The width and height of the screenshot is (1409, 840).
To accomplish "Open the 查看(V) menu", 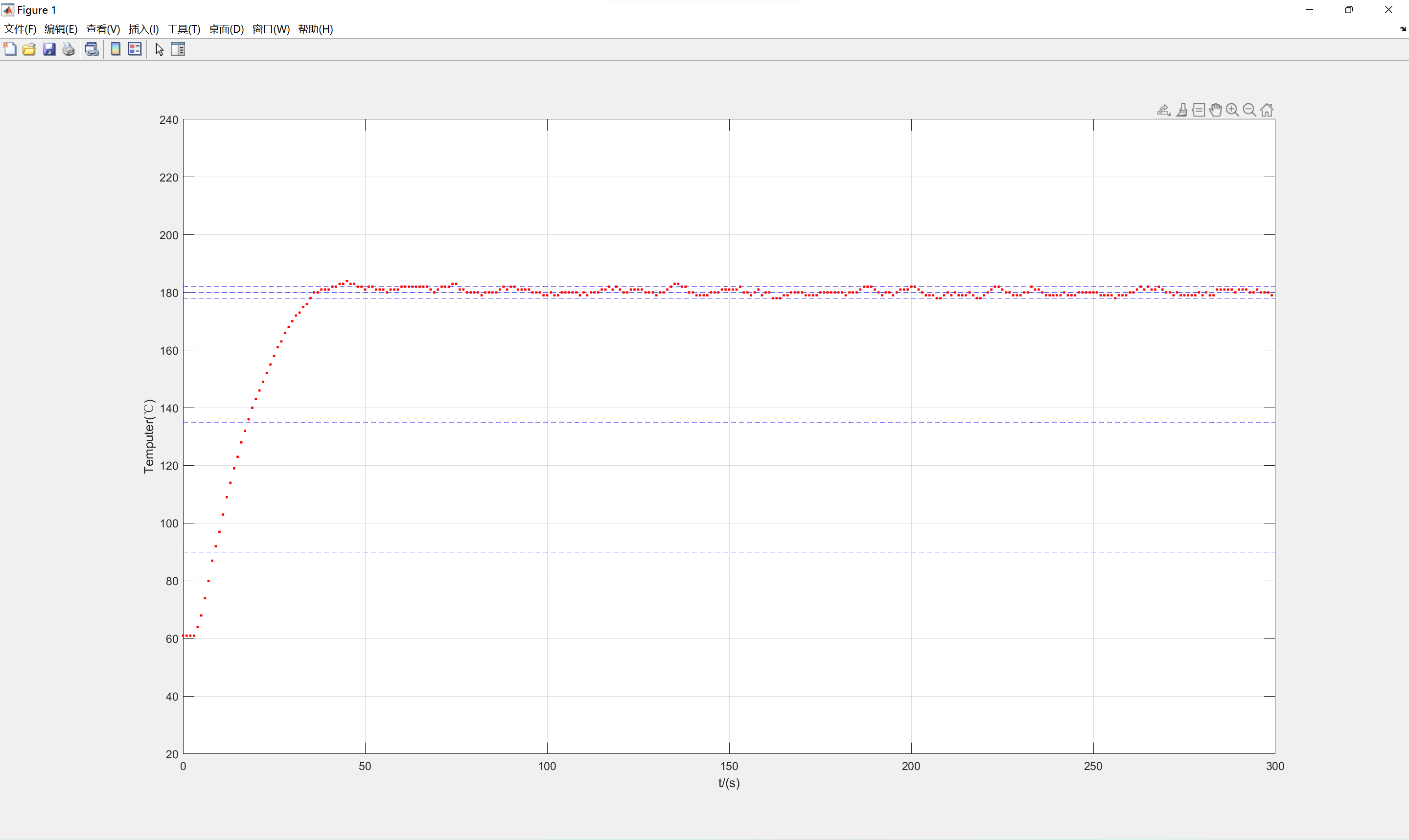I will click(103, 29).
